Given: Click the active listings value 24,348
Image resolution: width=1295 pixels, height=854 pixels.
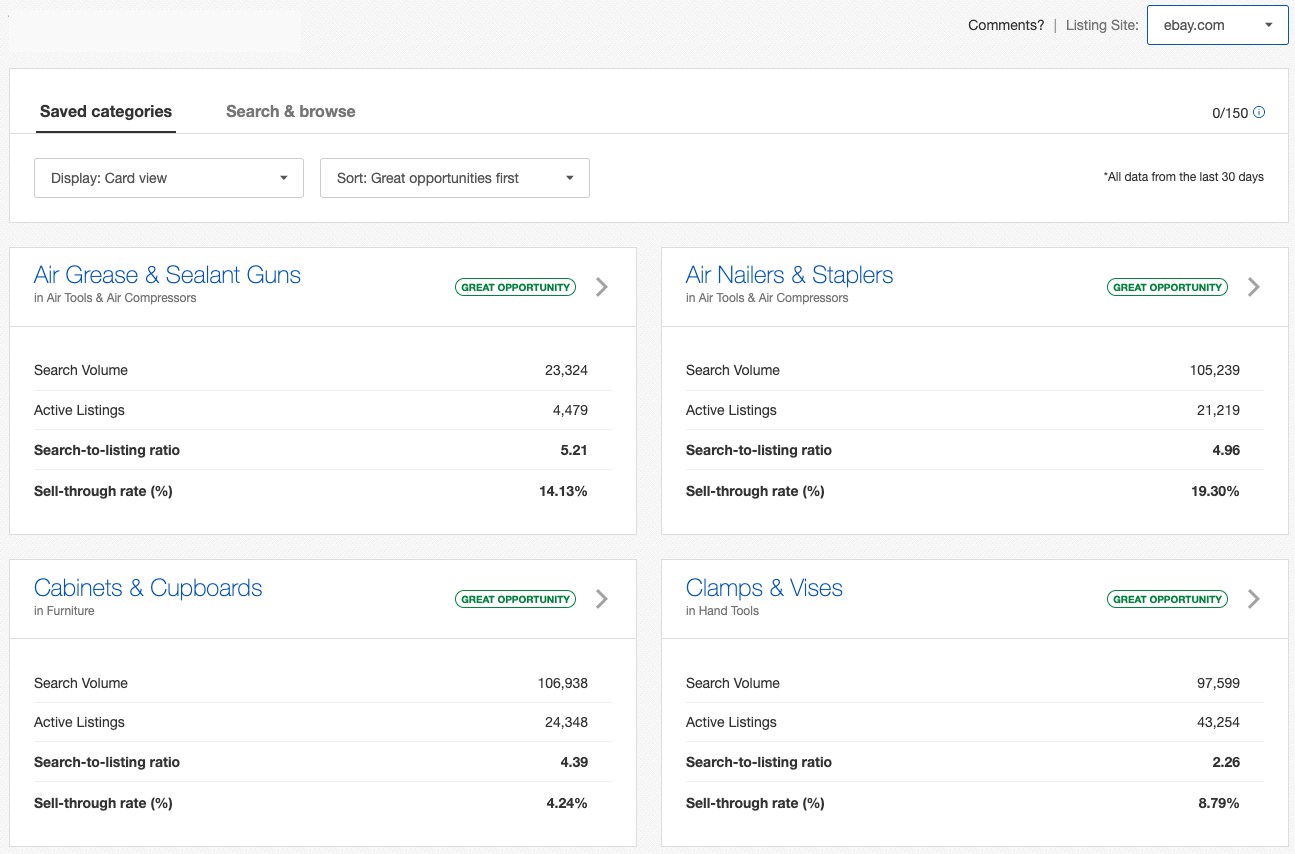Looking at the screenshot, I should coord(566,722).
